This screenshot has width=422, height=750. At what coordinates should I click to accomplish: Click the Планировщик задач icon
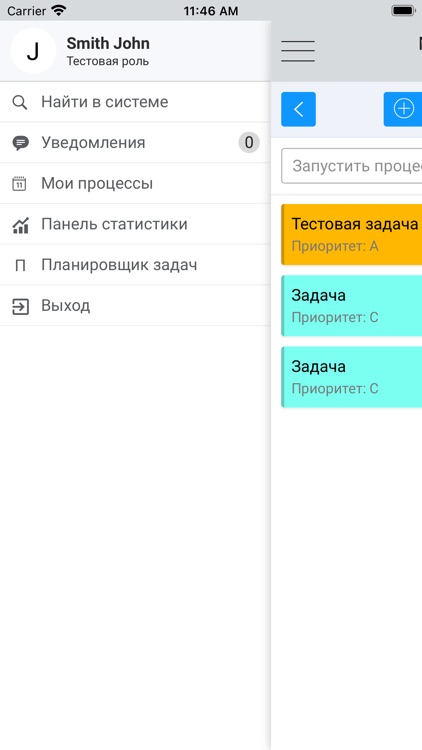(20, 266)
